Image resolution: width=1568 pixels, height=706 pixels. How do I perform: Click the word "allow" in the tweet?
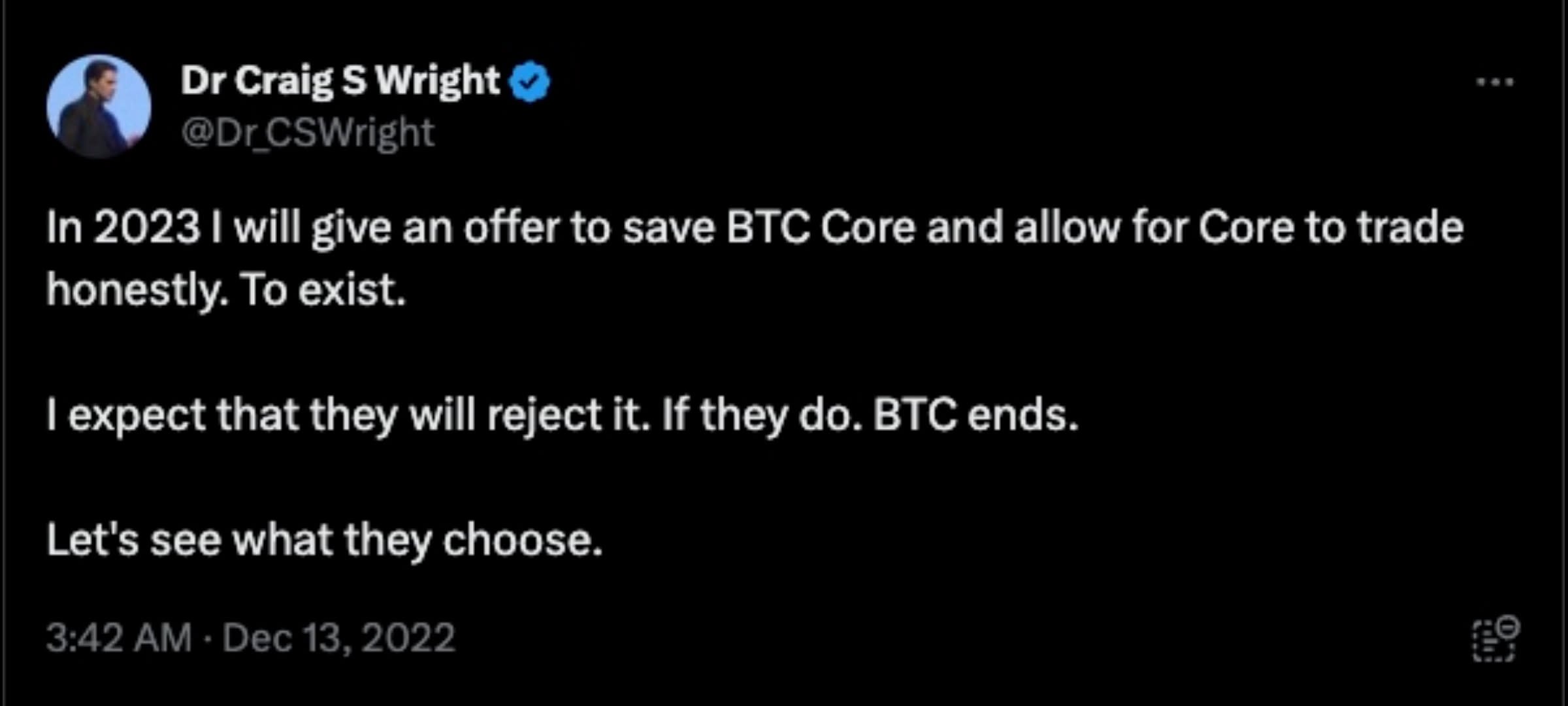(x=1067, y=228)
